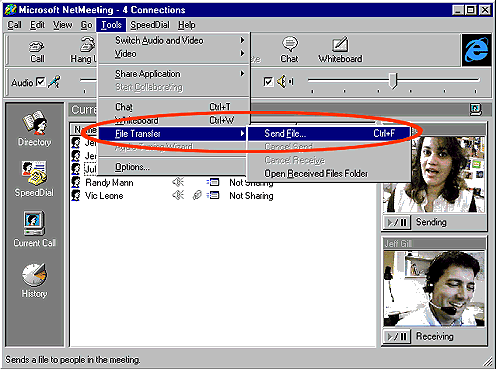Choose Options from Tools menu
Image resolution: width=496 pixels, height=369 pixels.
click(173, 167)
